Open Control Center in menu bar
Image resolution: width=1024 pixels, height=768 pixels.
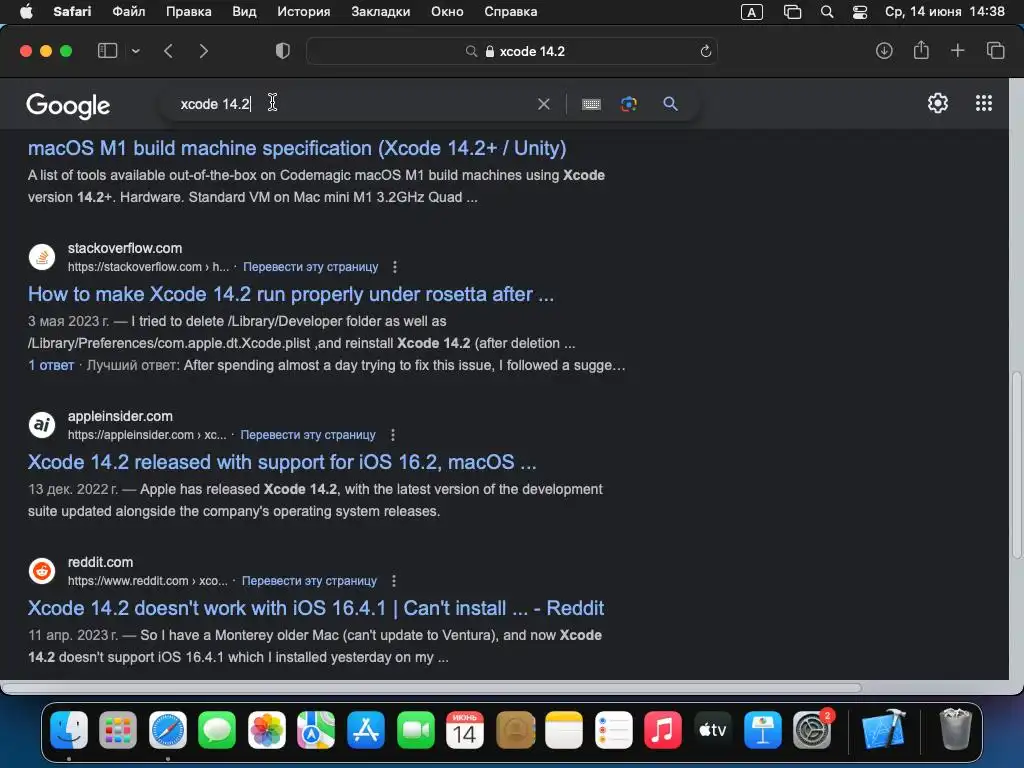[860, 12]
